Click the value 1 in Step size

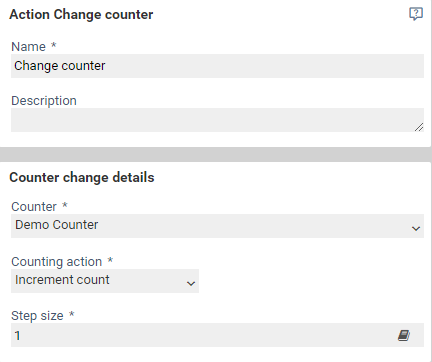18,335
